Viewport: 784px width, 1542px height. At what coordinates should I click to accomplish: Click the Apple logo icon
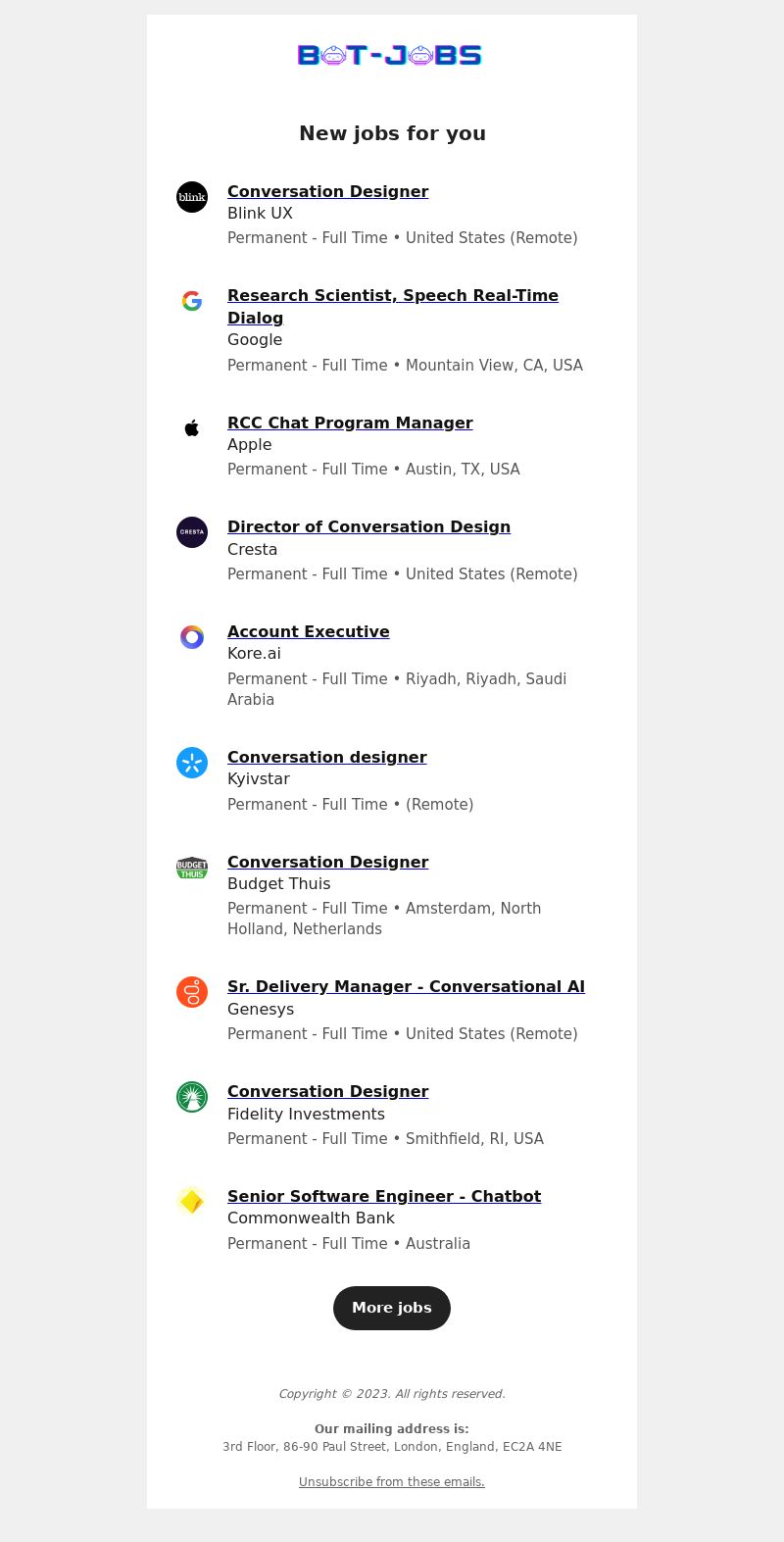point(192,428)
